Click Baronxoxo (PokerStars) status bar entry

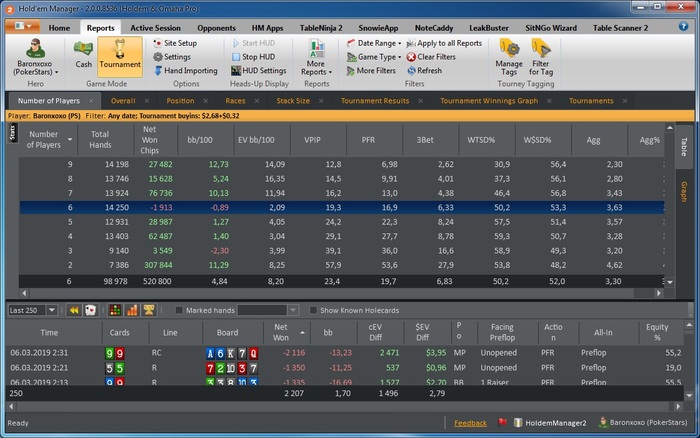point(643,422)
